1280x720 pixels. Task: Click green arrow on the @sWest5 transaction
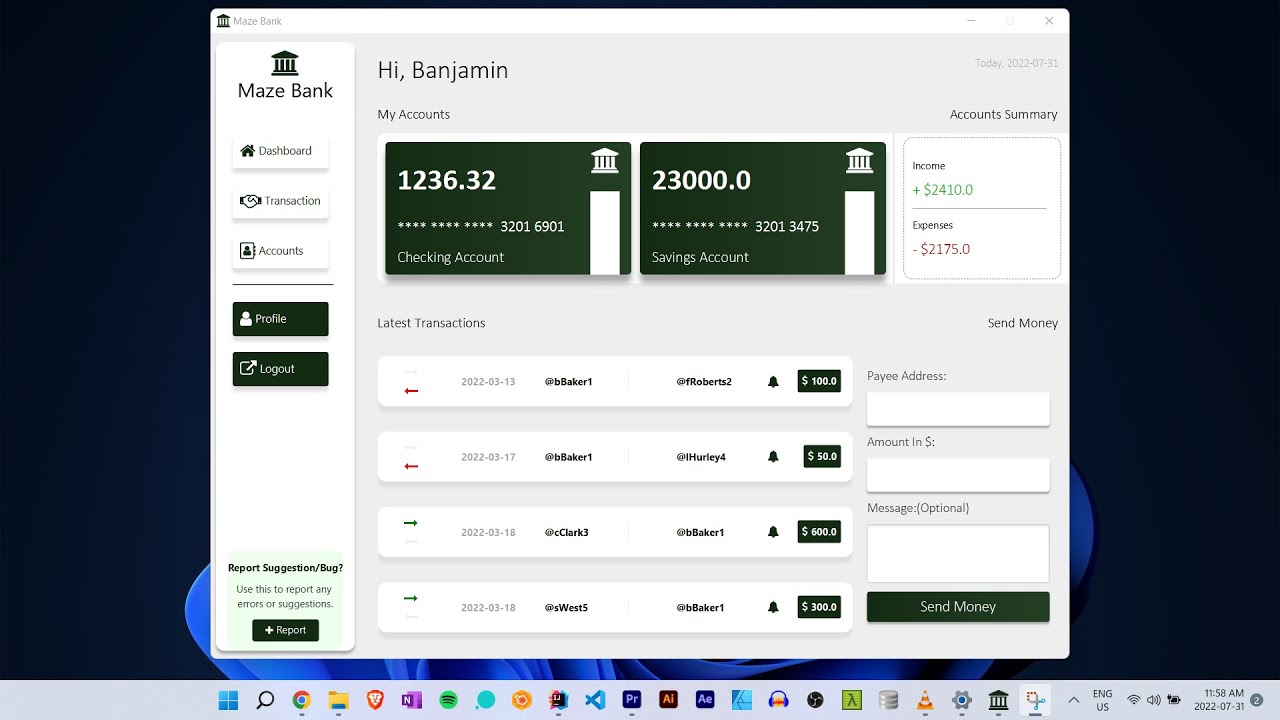(411, 598)
